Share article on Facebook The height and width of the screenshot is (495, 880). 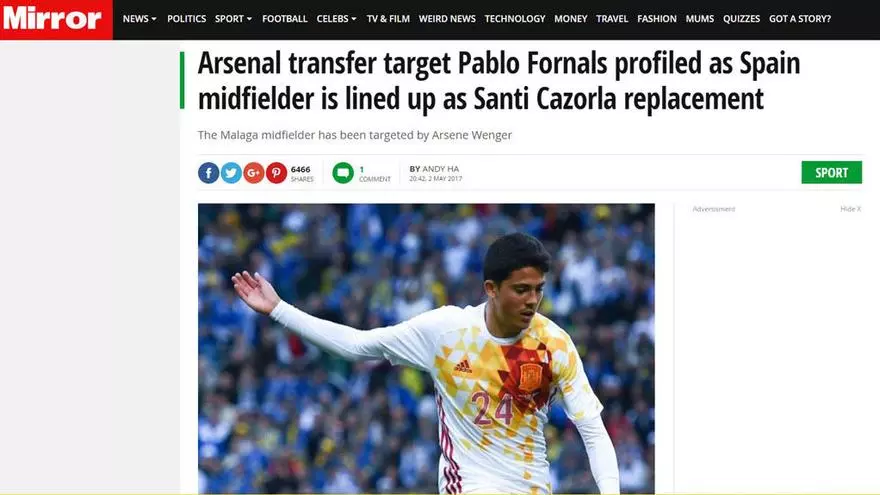click(x=208, y=173)
